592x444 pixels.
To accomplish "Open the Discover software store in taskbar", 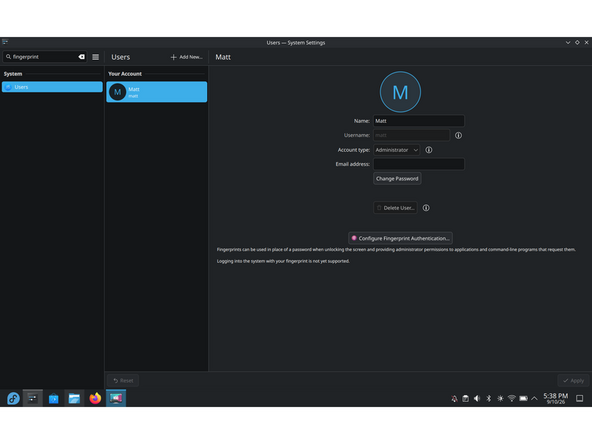I will tap(54, 398).
